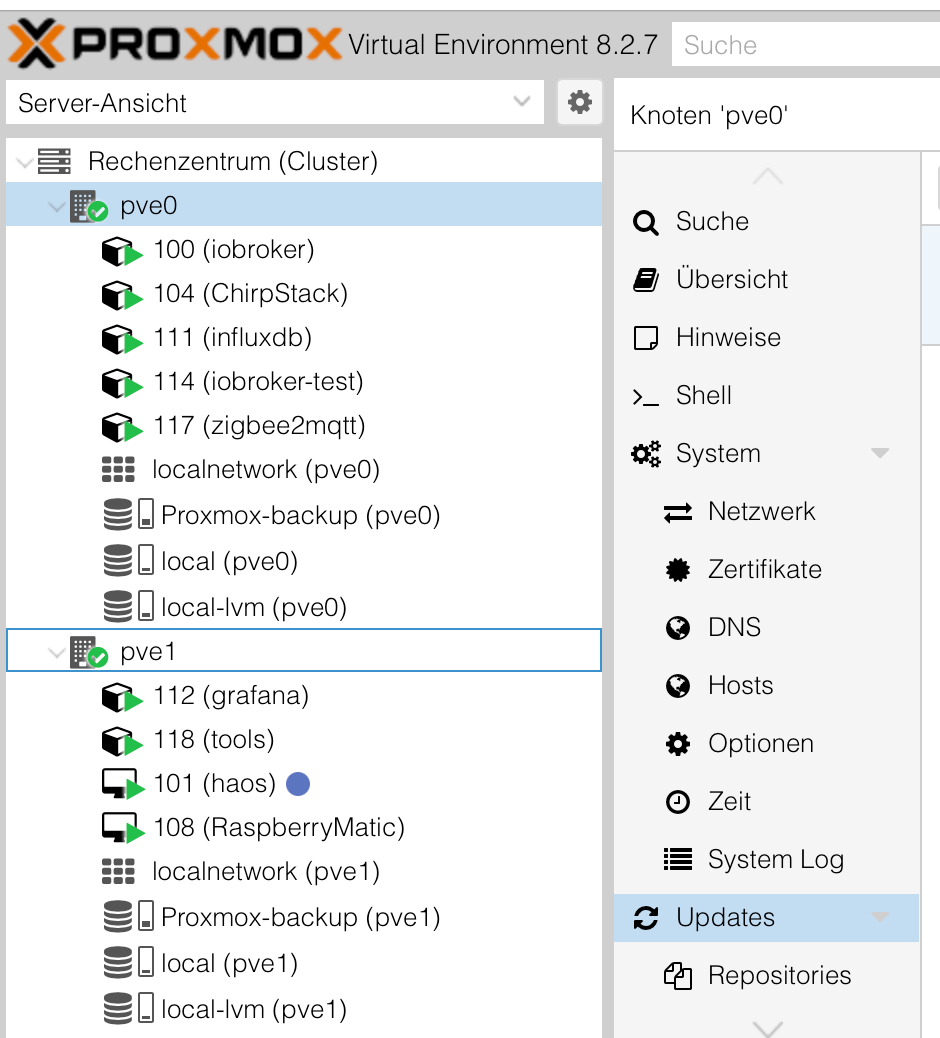Click the list icon beside System Log
Image resolution: width=940 pixels, height=1038 pixels.
(x=678, y=859)
